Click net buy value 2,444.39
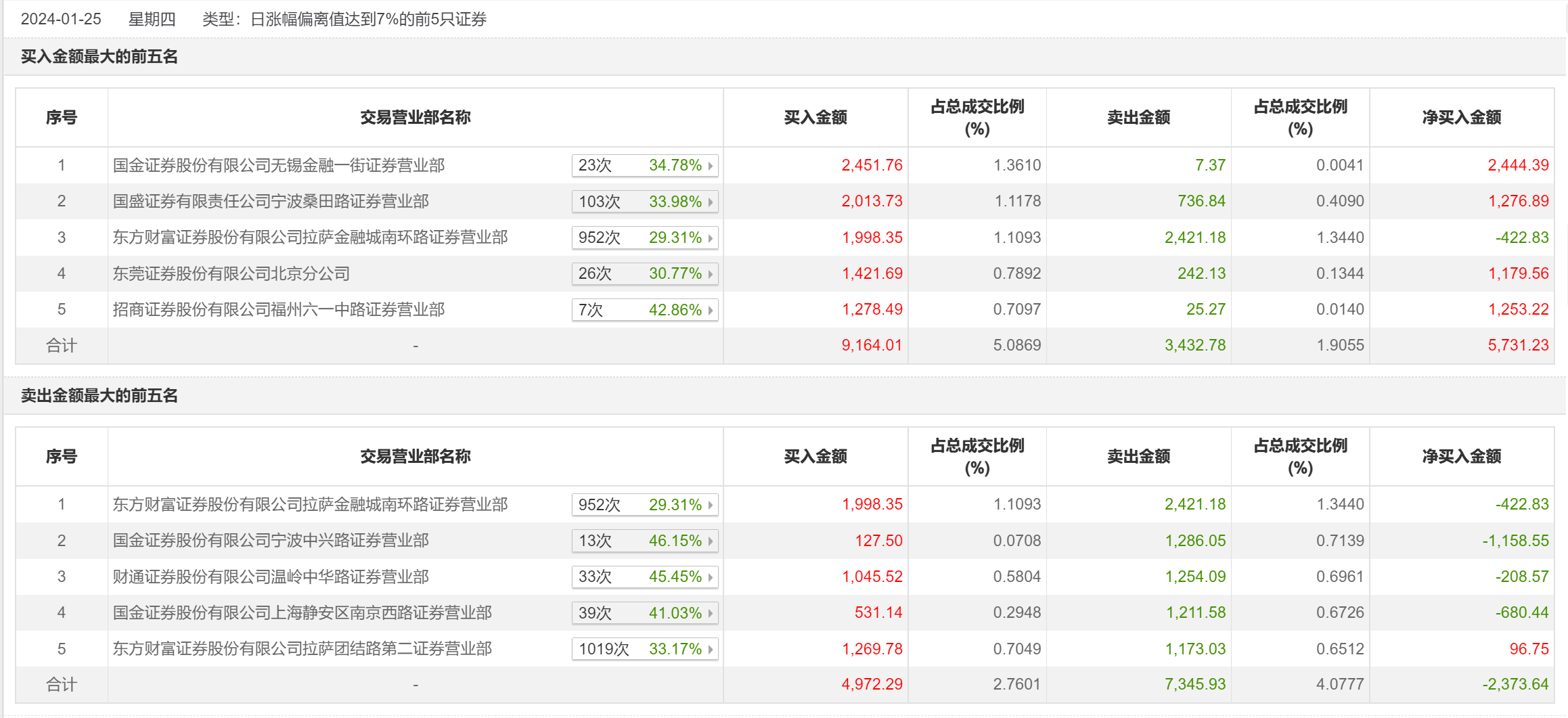 tap(1518, 166)
